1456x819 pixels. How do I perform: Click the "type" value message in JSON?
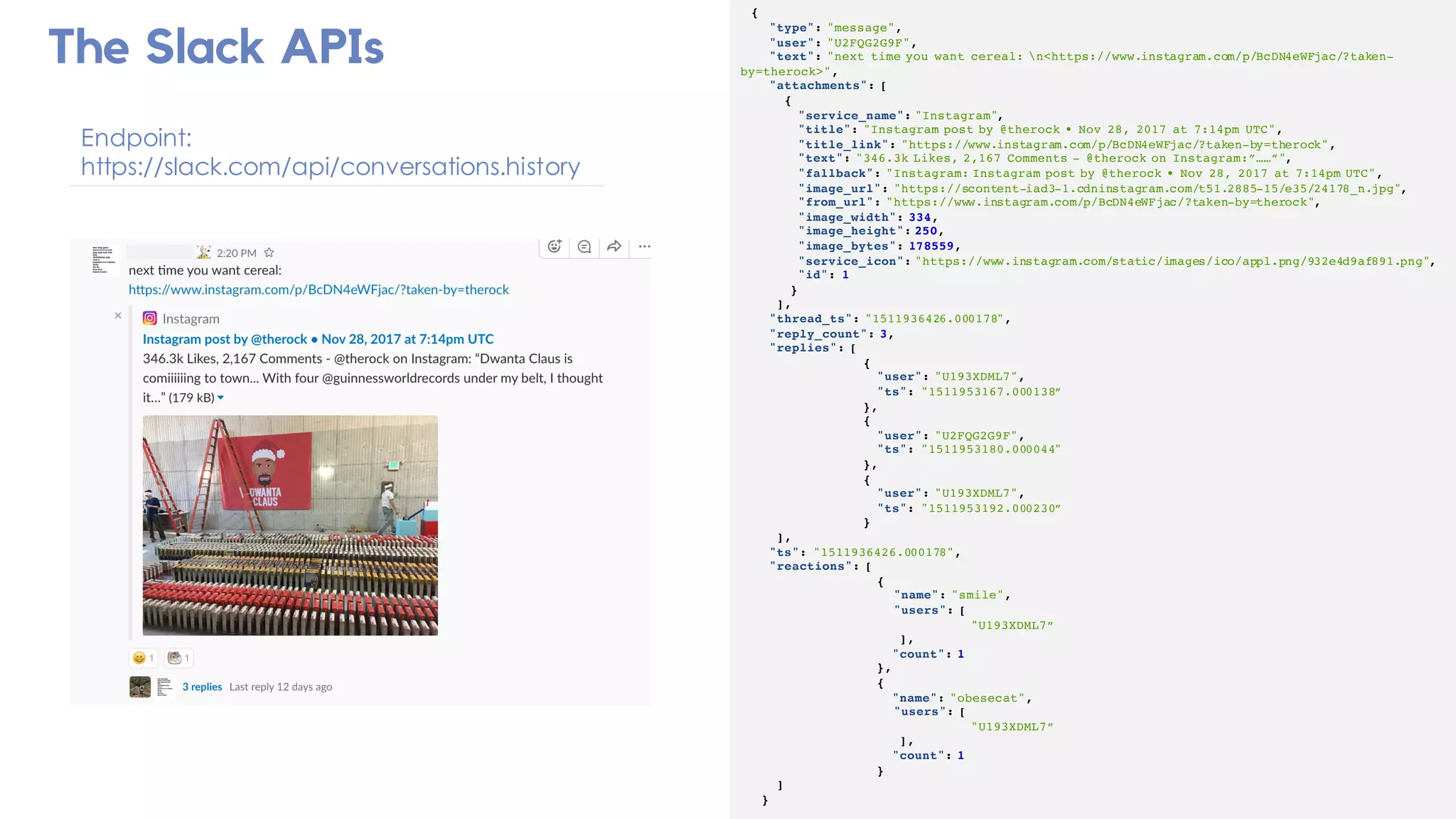[x=860, y=28]
